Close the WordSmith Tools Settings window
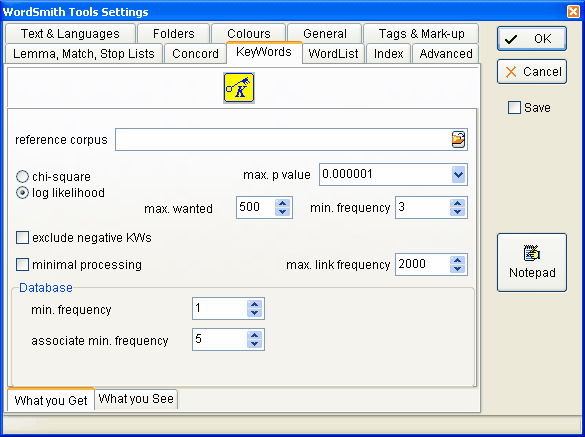The width and height of the screenshot is (585, 437). point(573,12)
